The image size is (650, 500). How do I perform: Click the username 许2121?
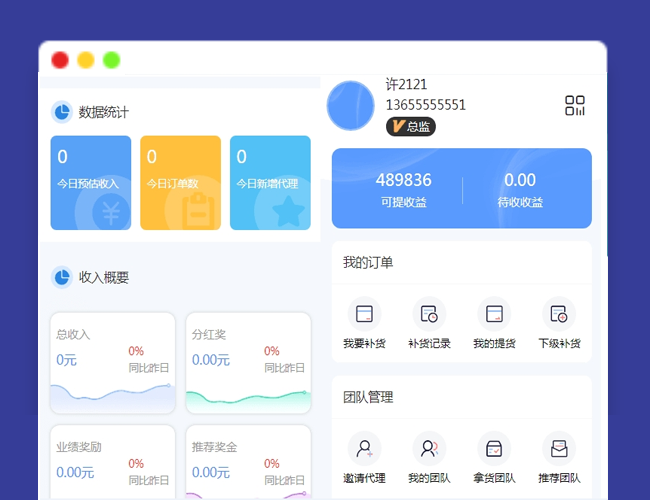point(406,84)
